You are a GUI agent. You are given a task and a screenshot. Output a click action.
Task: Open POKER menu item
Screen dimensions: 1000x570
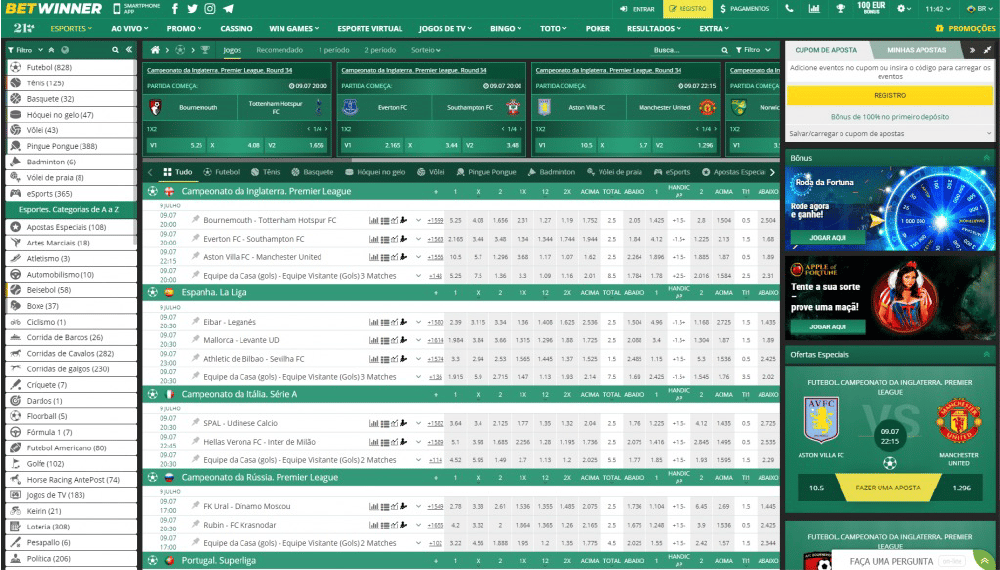point(598,29)
